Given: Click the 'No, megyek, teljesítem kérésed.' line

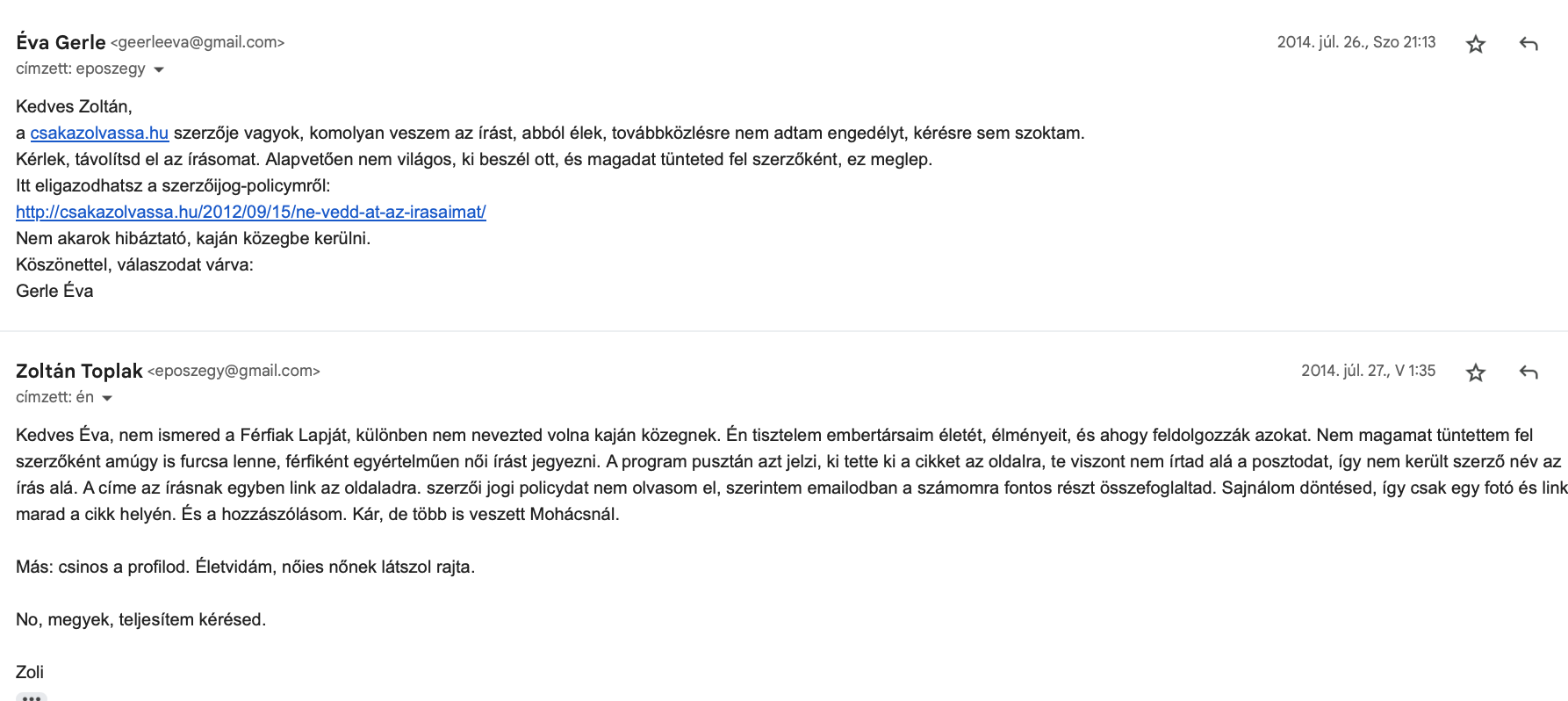Looking at the screenshot, I should click(x=140, y=619).
